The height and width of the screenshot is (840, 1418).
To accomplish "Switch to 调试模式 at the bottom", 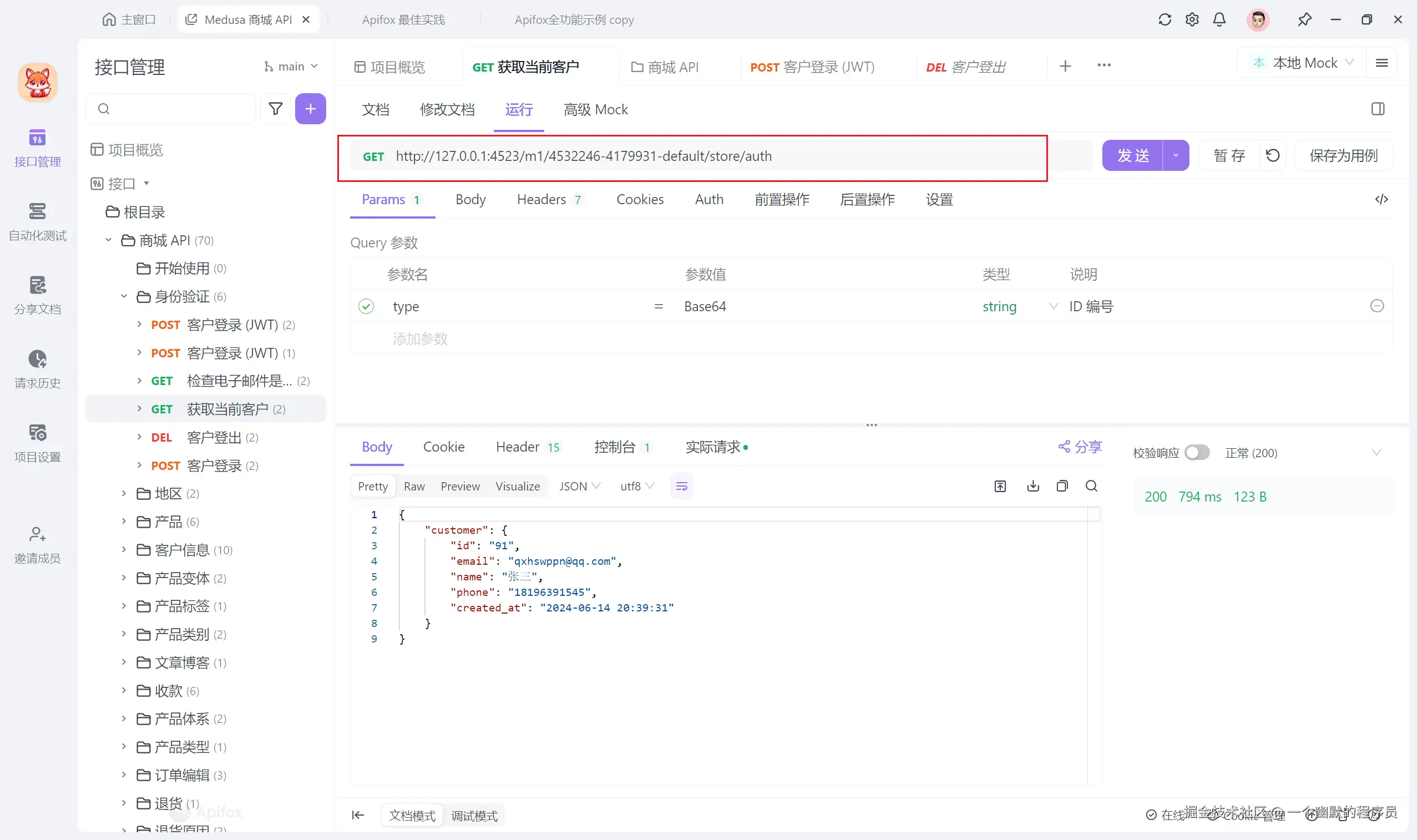I will coord(474,815).
